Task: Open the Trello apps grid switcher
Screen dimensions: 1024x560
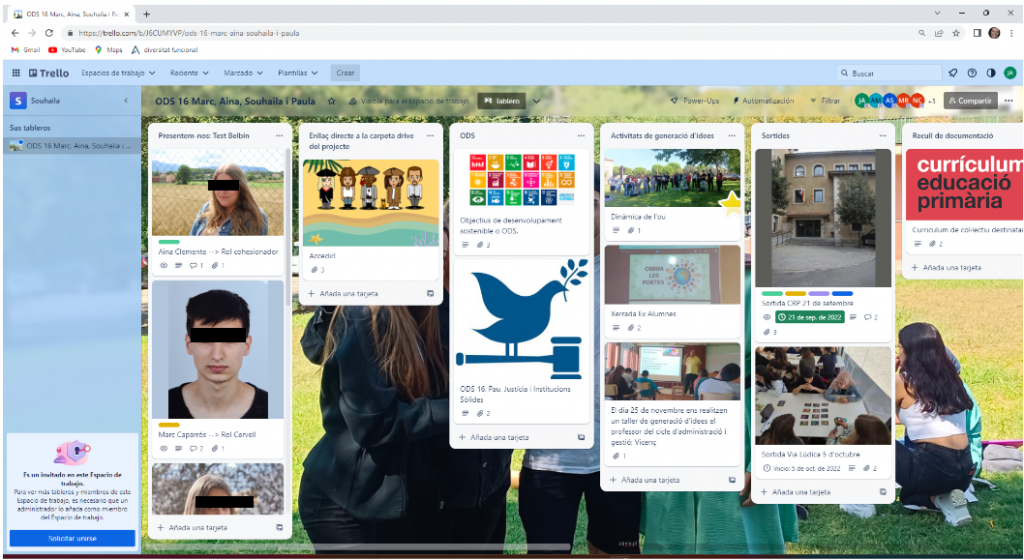Action: point(16,73)
